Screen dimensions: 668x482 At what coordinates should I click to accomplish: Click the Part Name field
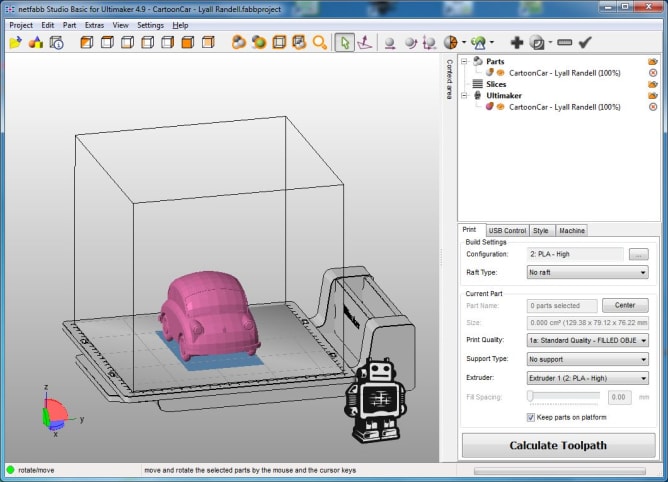(x=562, y=306)
